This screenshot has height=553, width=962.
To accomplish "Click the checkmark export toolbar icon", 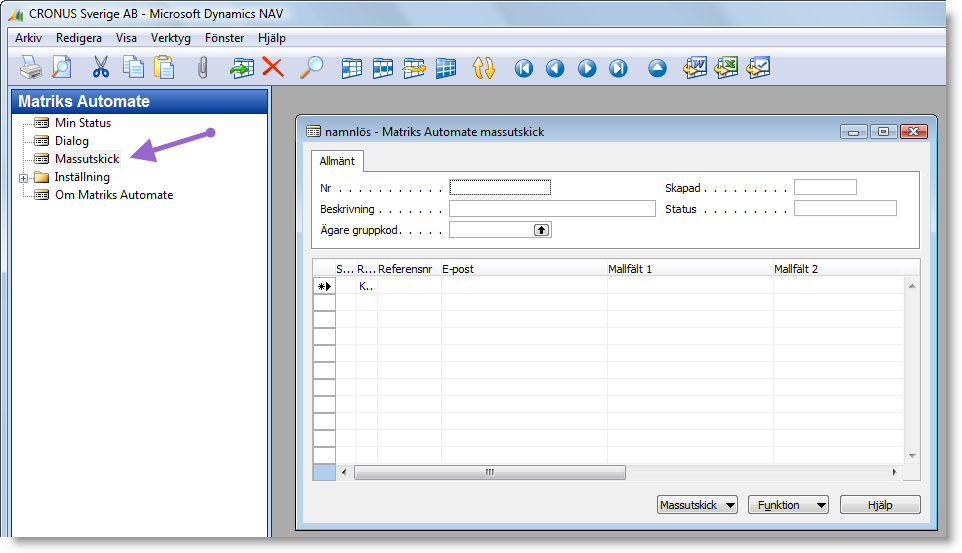I will [758, 68].
